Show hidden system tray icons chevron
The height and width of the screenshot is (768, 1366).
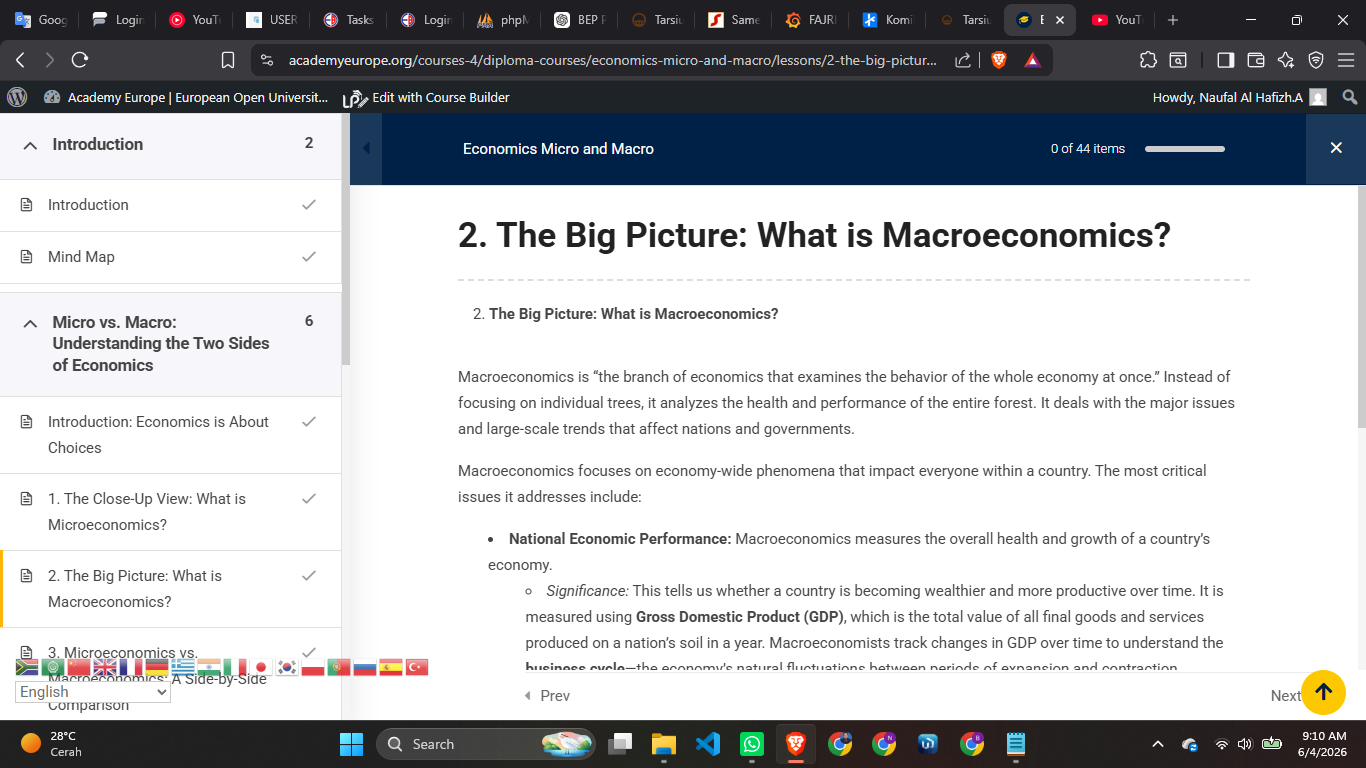click(x=1158, y=744)
